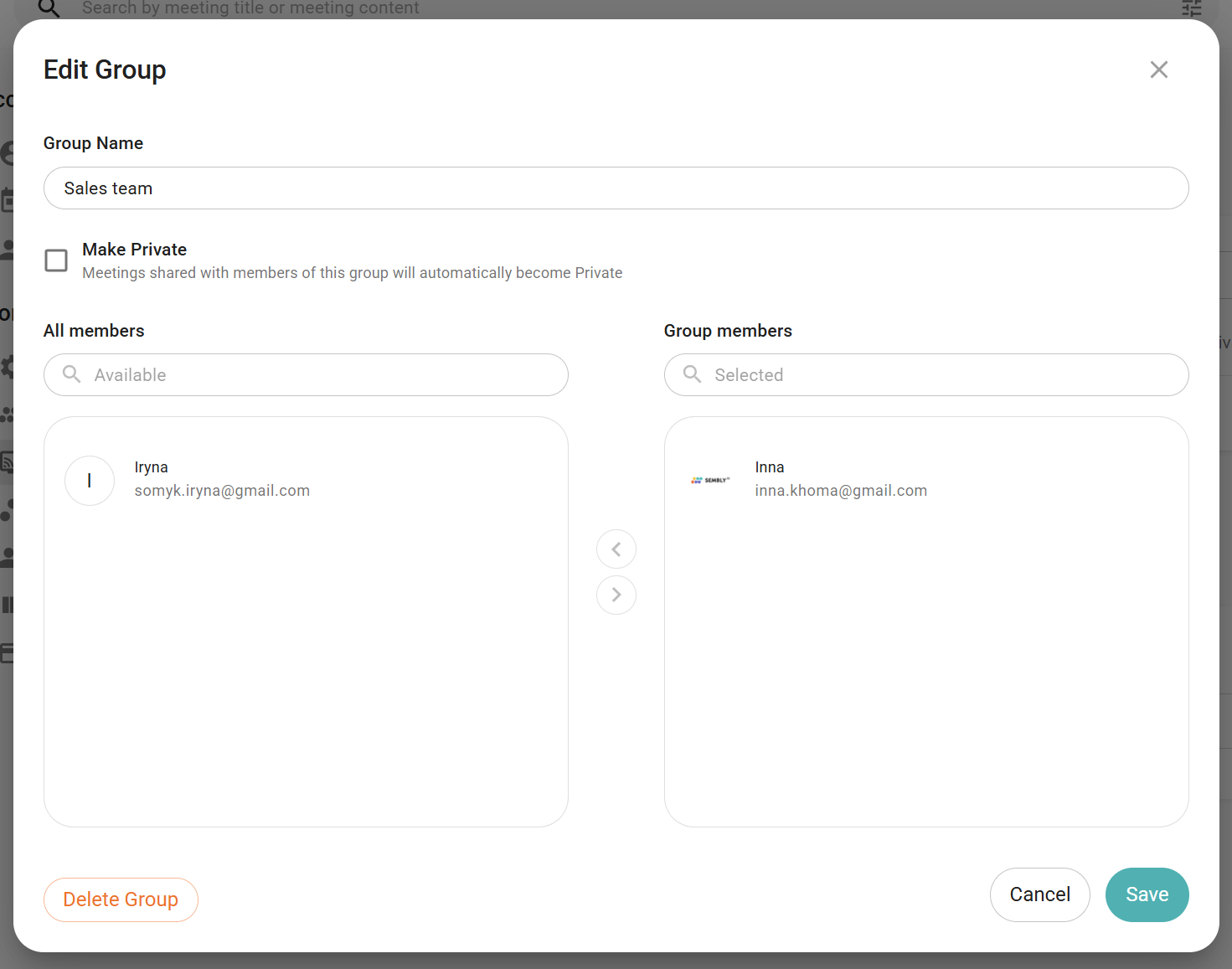Open the filter sliders icon top-right
1232x969 pixels.
click(x=1191, y=8)
